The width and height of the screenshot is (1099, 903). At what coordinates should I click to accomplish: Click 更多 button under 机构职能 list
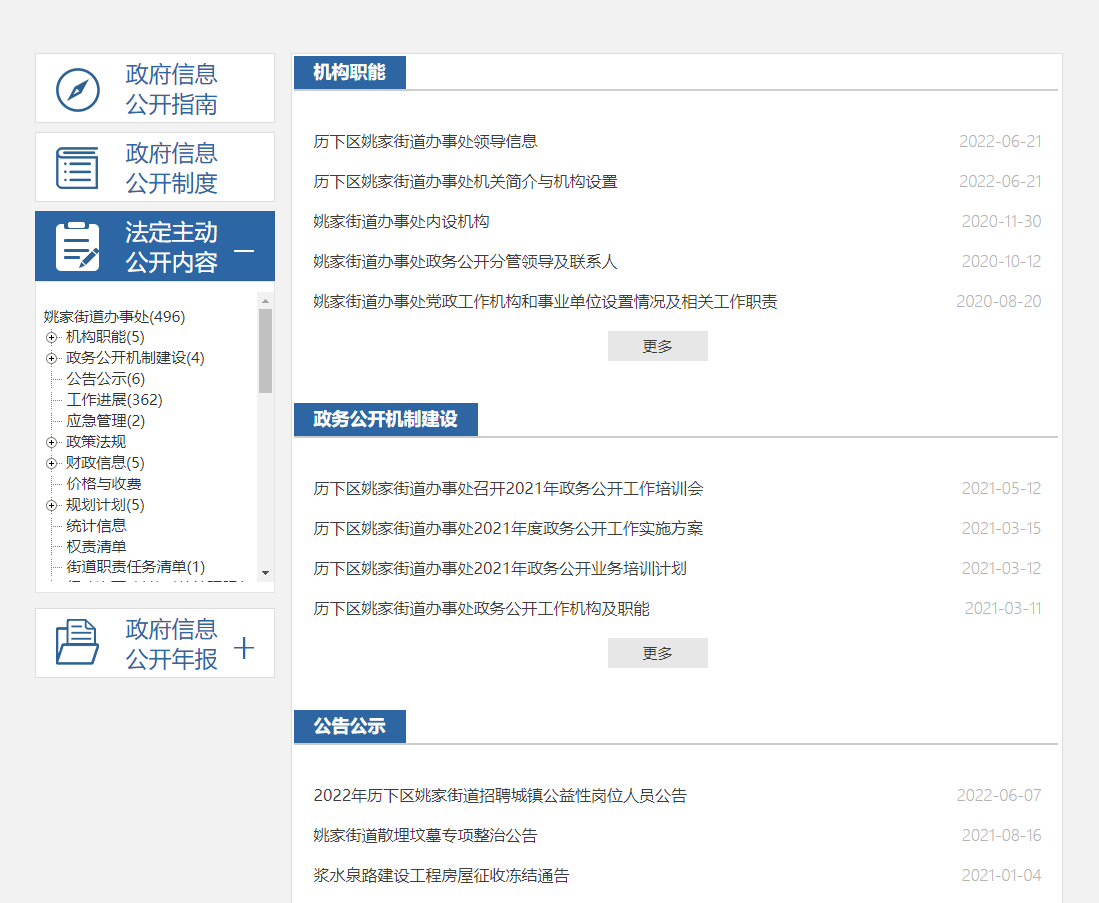click(x=657, y=346)
